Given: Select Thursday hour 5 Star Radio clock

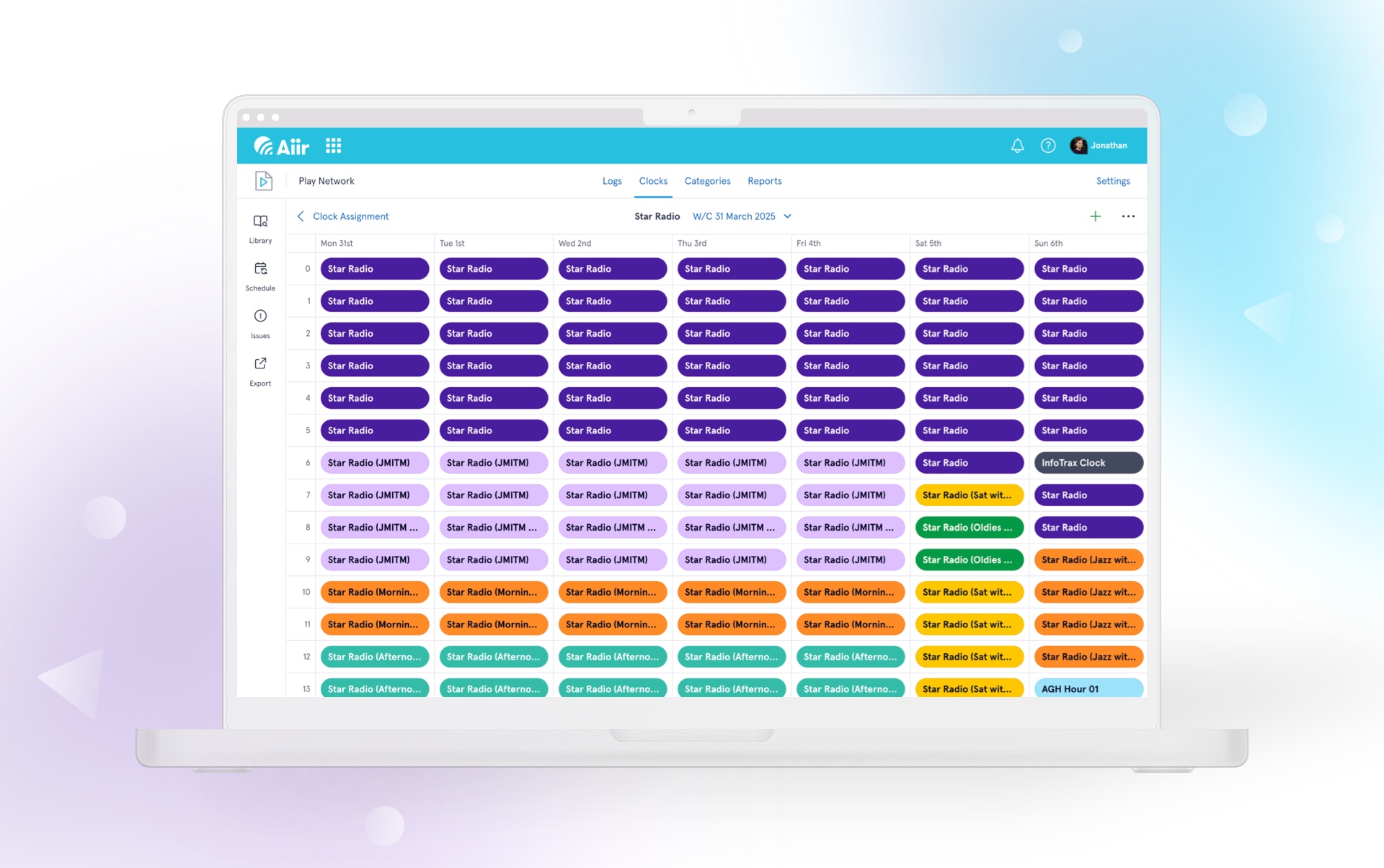Looking at the screenshot, I should [x=732, y=430].
